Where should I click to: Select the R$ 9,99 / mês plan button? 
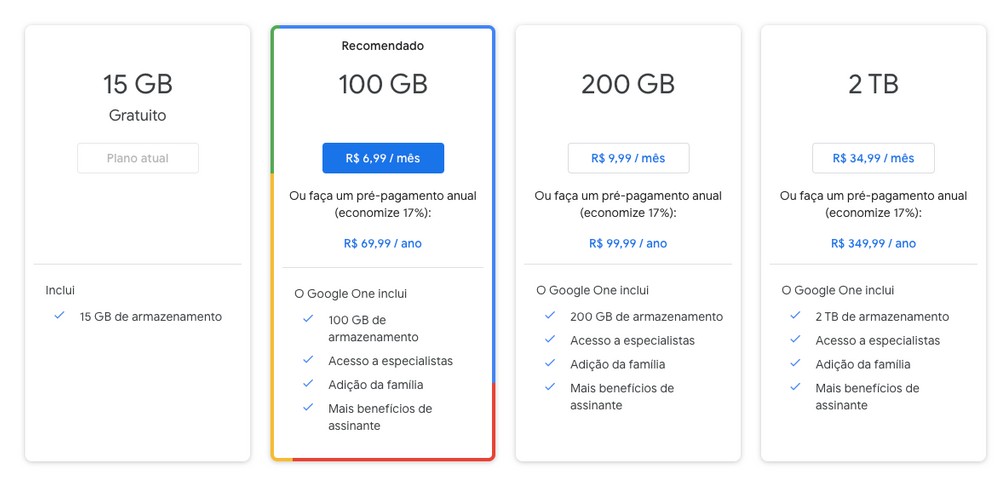click(628, 158)
